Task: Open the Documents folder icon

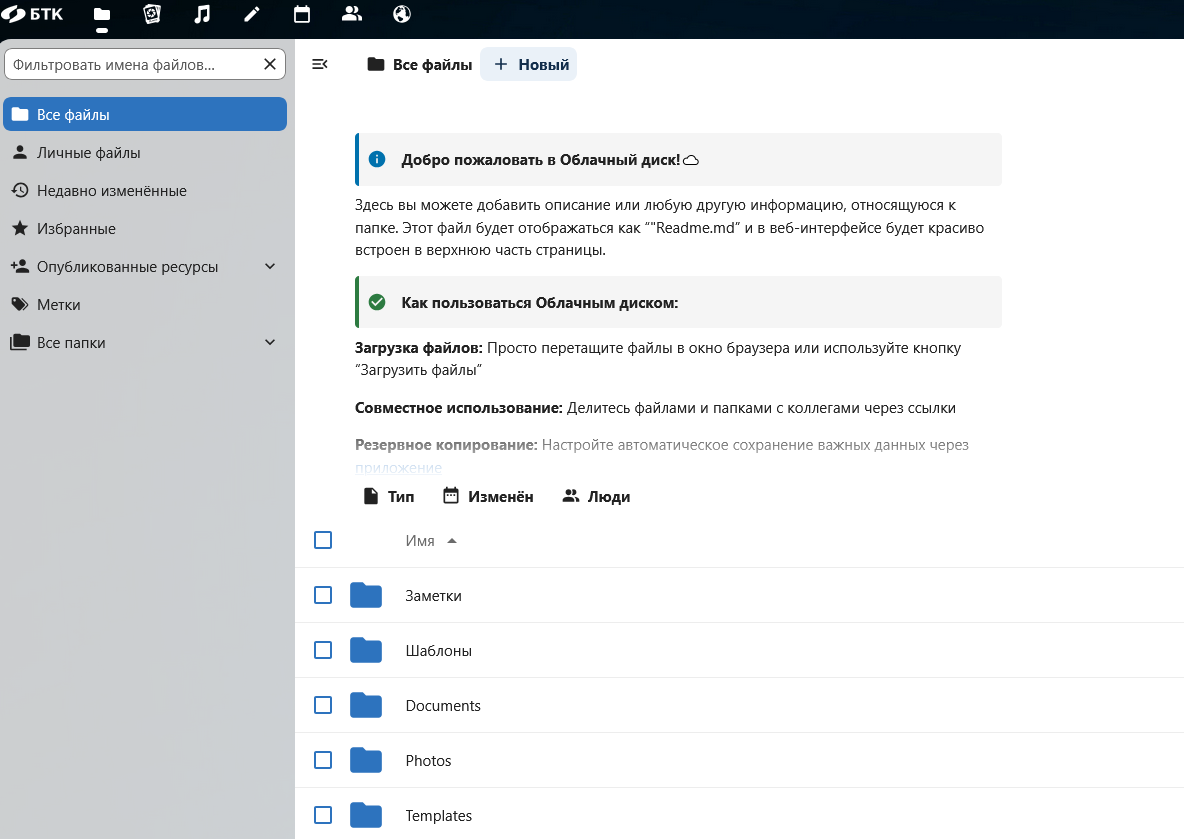Action: (x=366, y=706)
